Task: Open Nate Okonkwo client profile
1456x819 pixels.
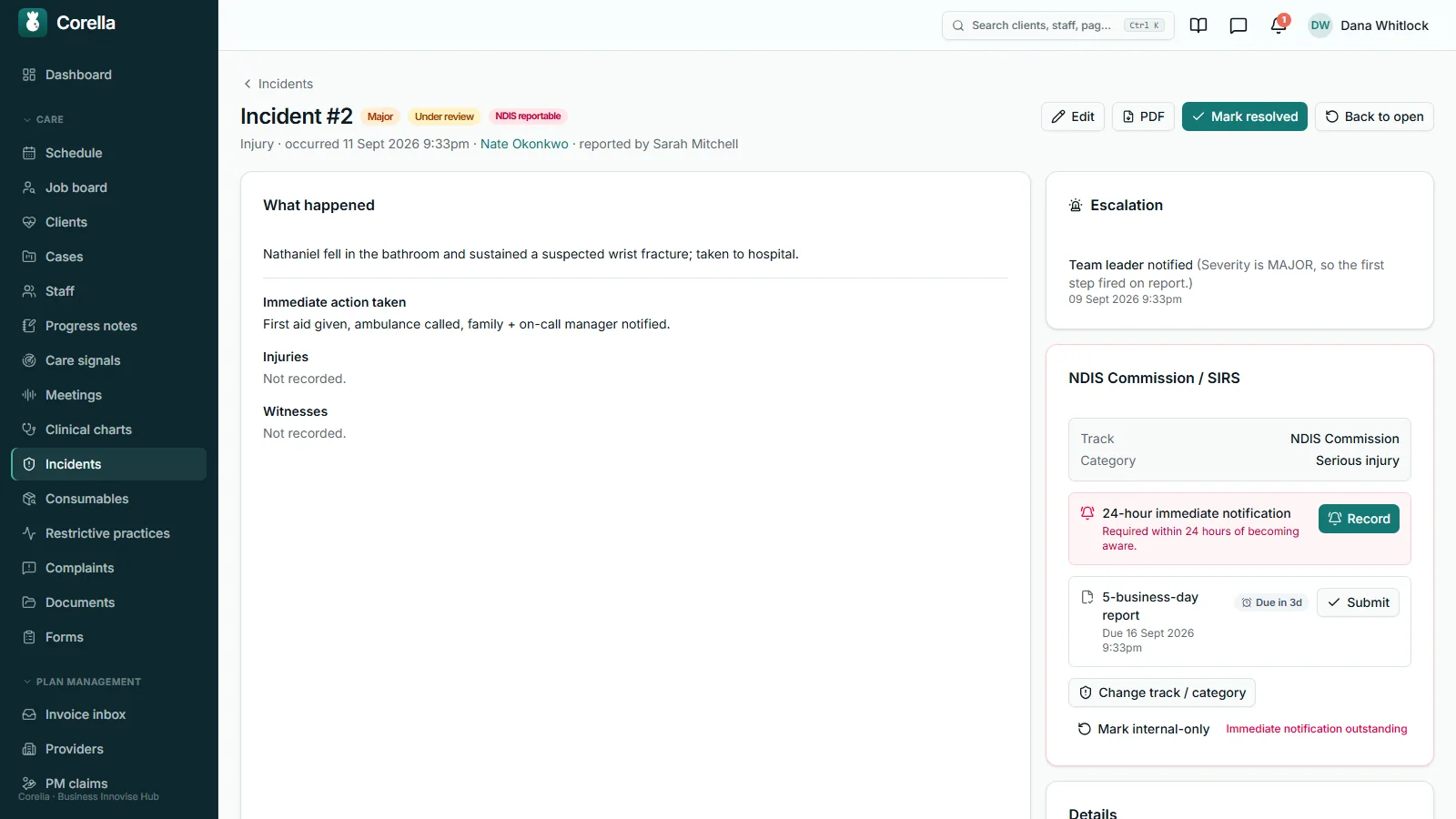Action: coord(524,144)
